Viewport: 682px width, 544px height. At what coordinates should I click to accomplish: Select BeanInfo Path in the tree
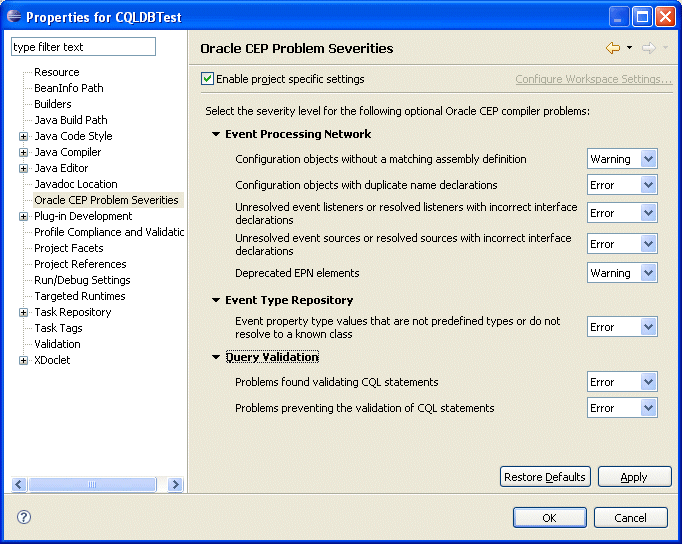[x=69, y=88]
